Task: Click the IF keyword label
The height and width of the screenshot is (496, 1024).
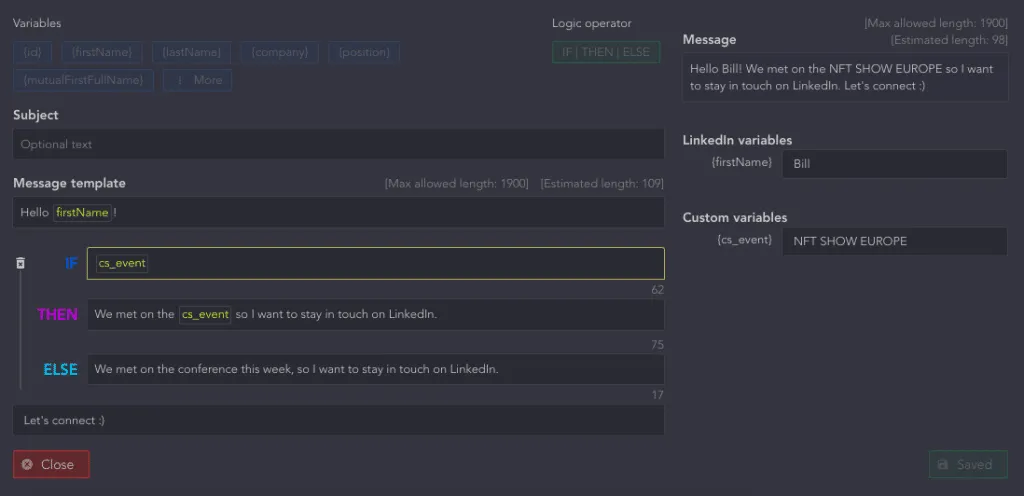Action: tap(71, 264)
